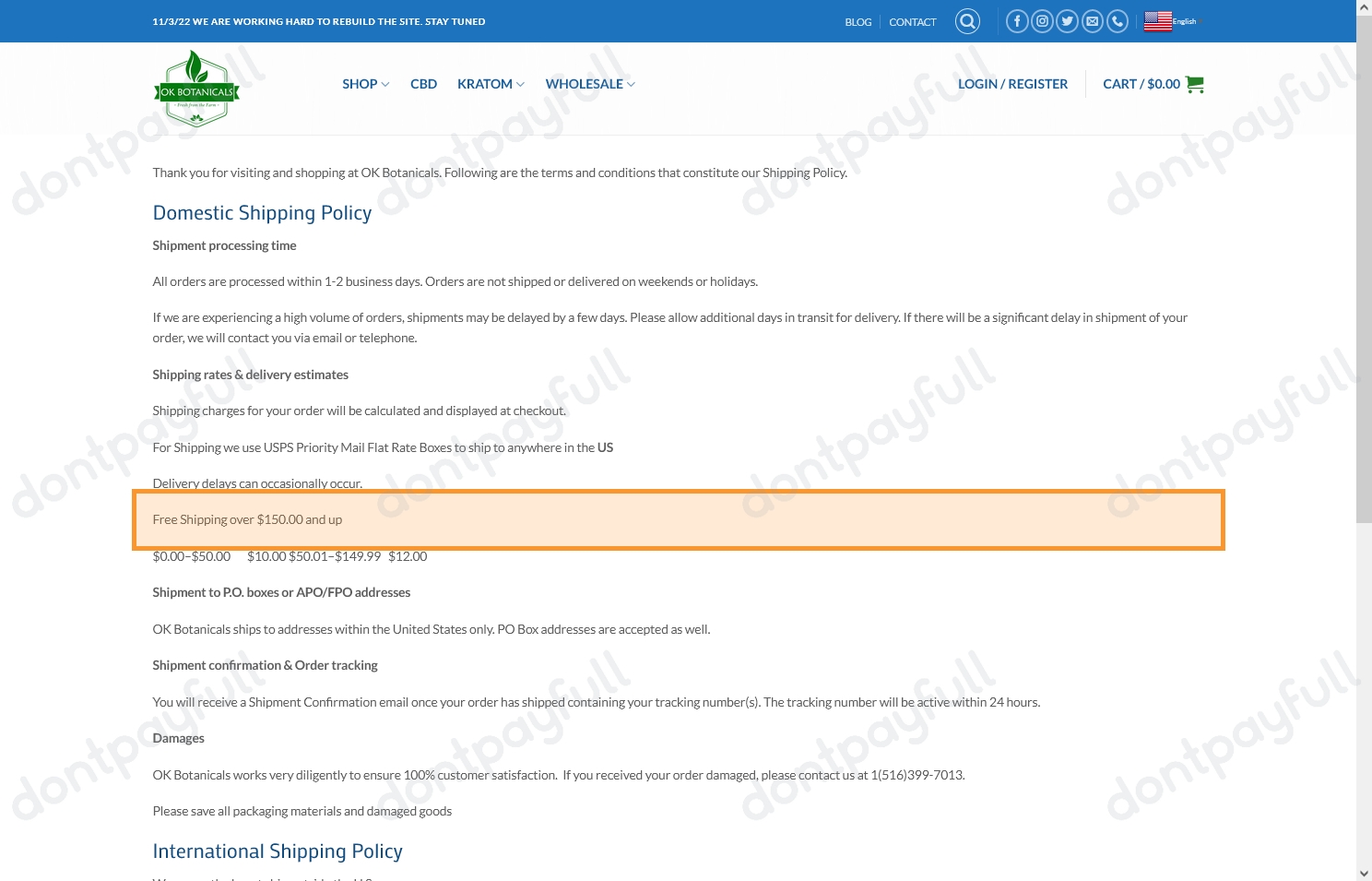Click the scrollbar down arrow
The width and height of the screenshot is (1372, 881).
click(x=1364, y=873)
